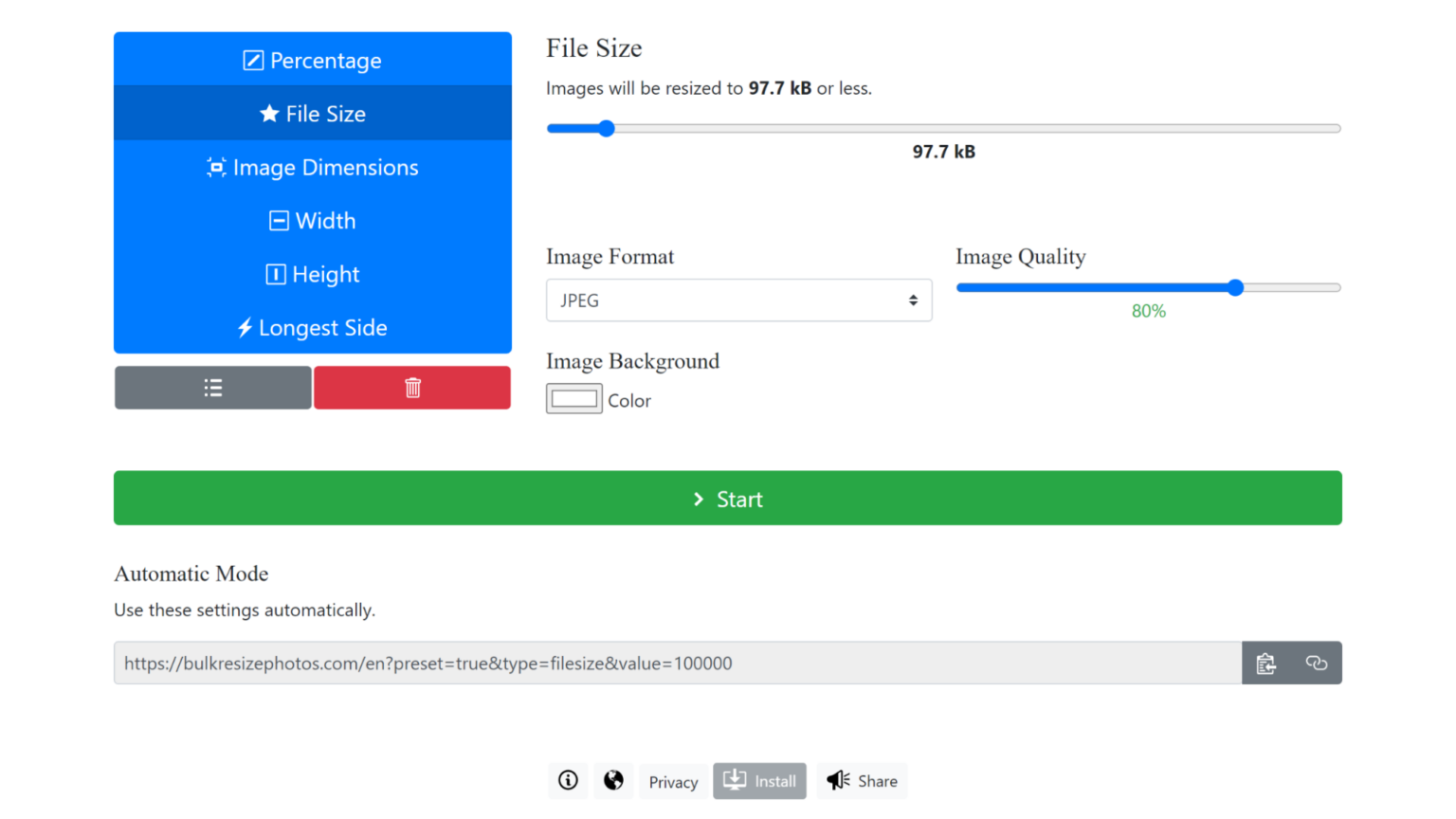
Task: Open the image list via the list icon
Action: (x=212, y=387)
